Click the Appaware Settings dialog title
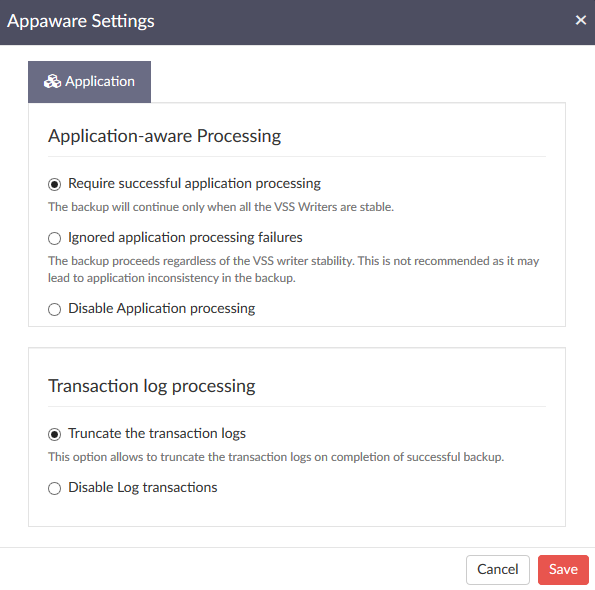This screenshot has height=590, width=595. (81, 21)
